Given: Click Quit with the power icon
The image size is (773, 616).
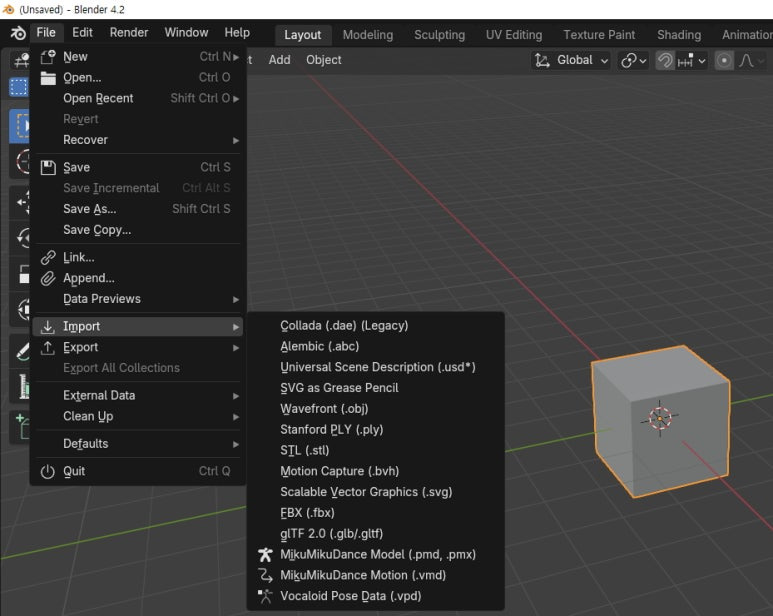Looking at the screenshot, I should pyautogui.click(x=138, y=471).
